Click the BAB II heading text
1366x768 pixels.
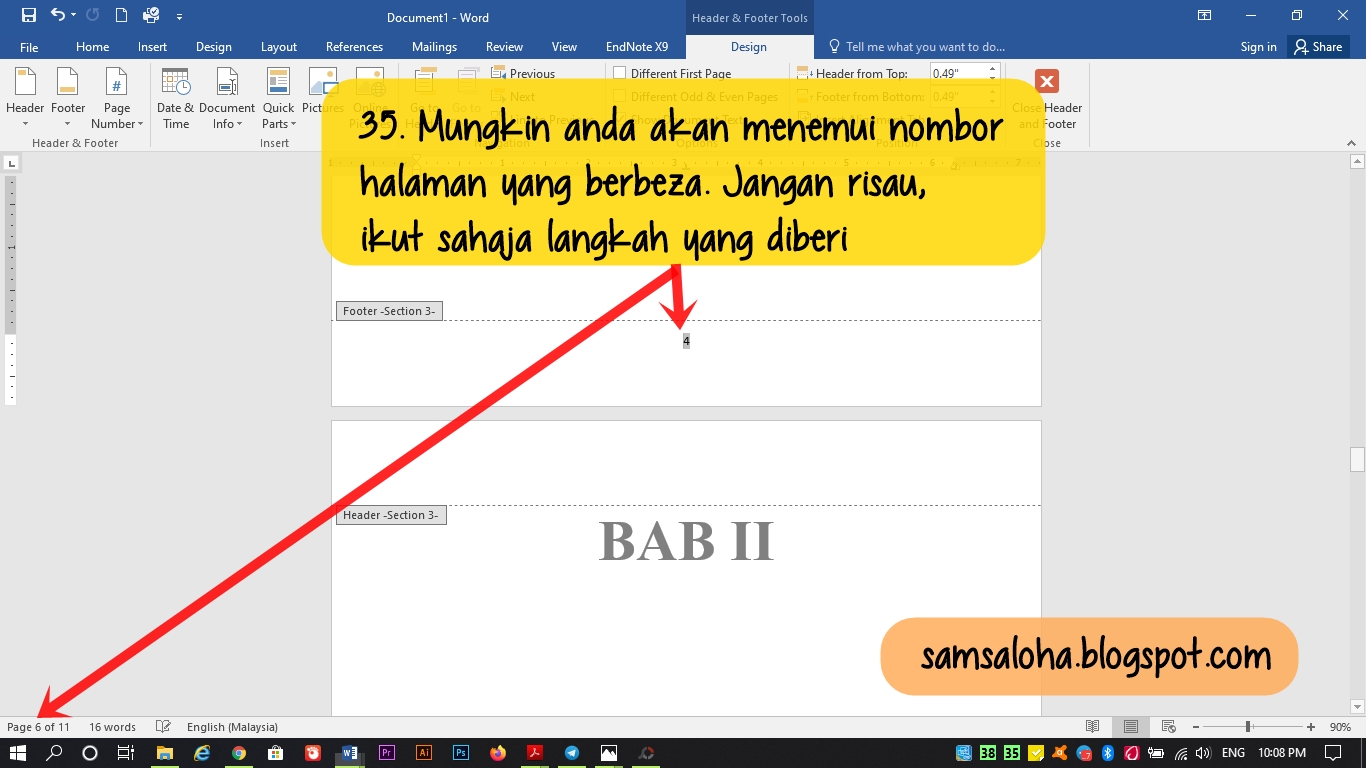pos(686,541)
